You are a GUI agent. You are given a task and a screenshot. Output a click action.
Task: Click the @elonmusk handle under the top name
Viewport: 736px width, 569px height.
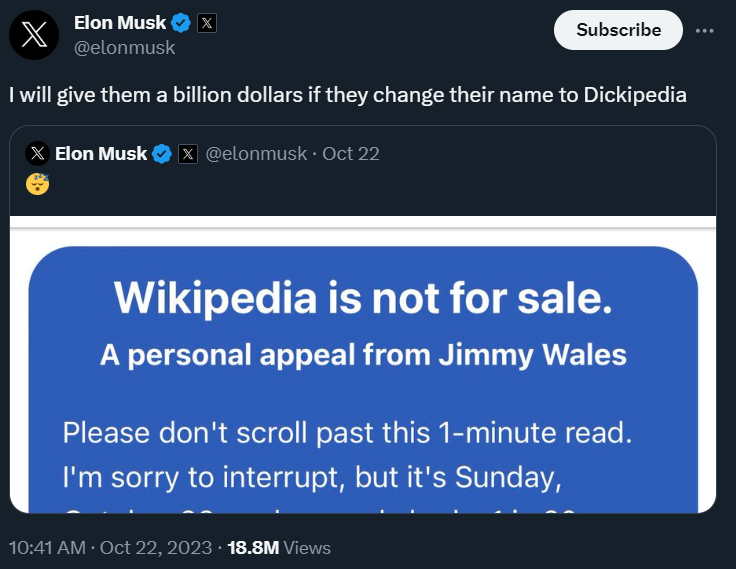click(x=124, y=47)
